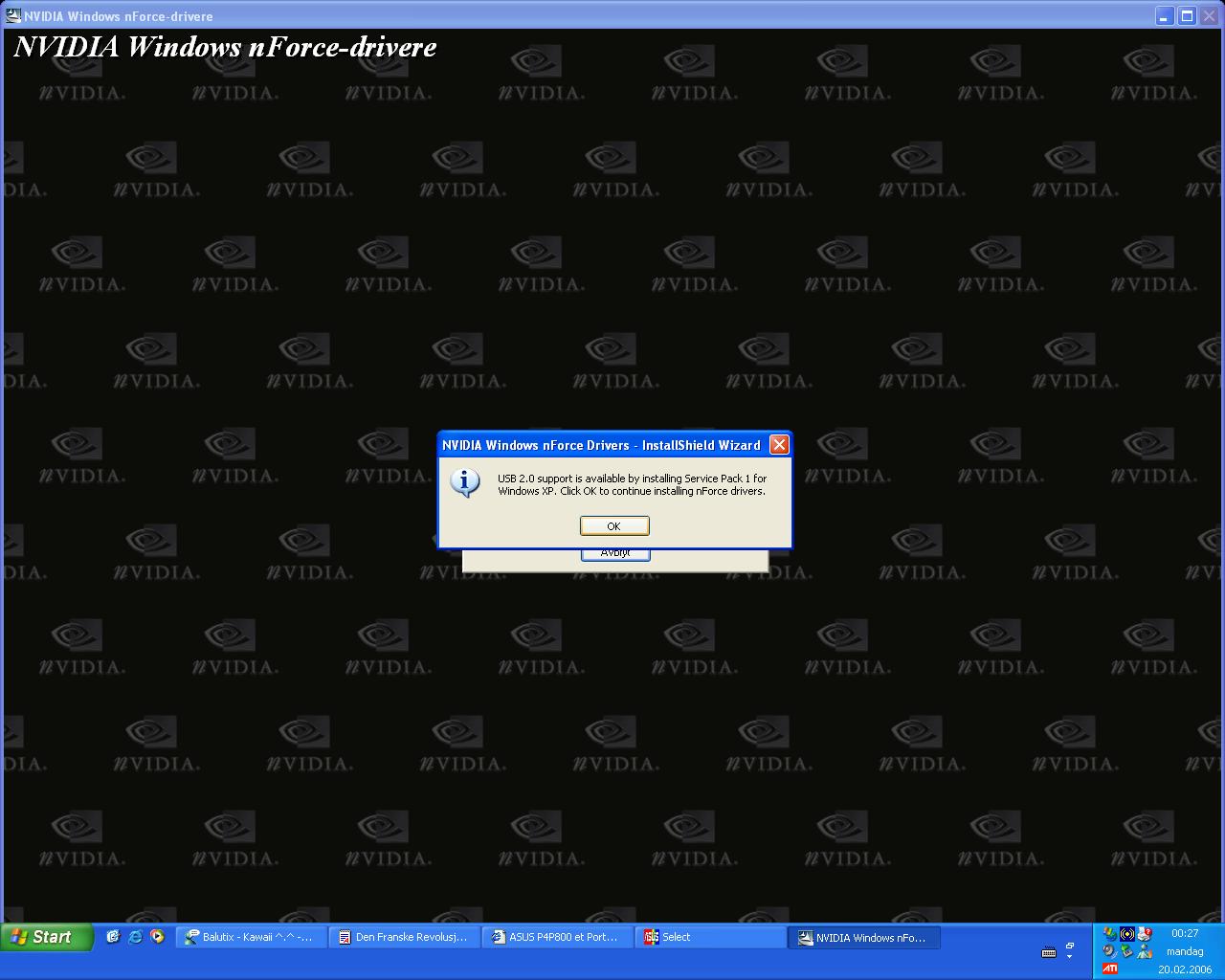Open the language bar options arrow
This screenshot has width=1225, height=980.
click(x=1070, y=956)
